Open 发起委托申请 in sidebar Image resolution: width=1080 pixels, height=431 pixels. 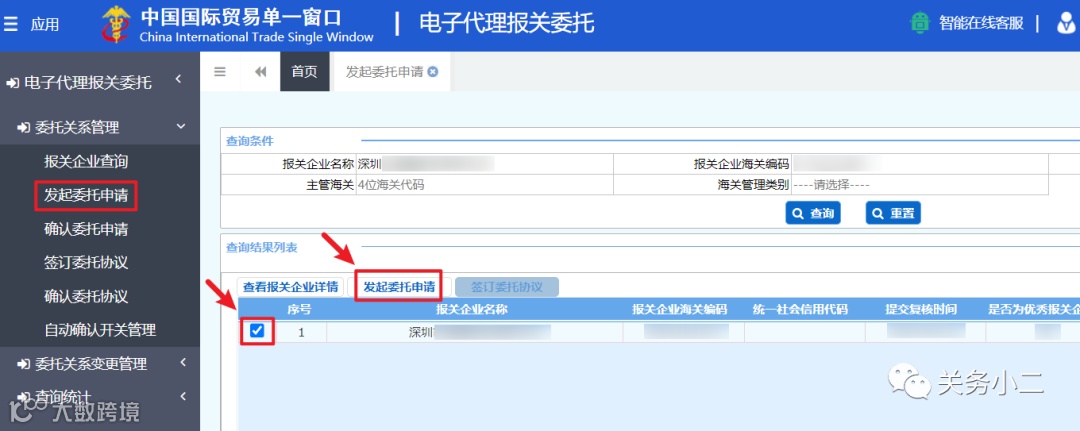tap(86, 196)
